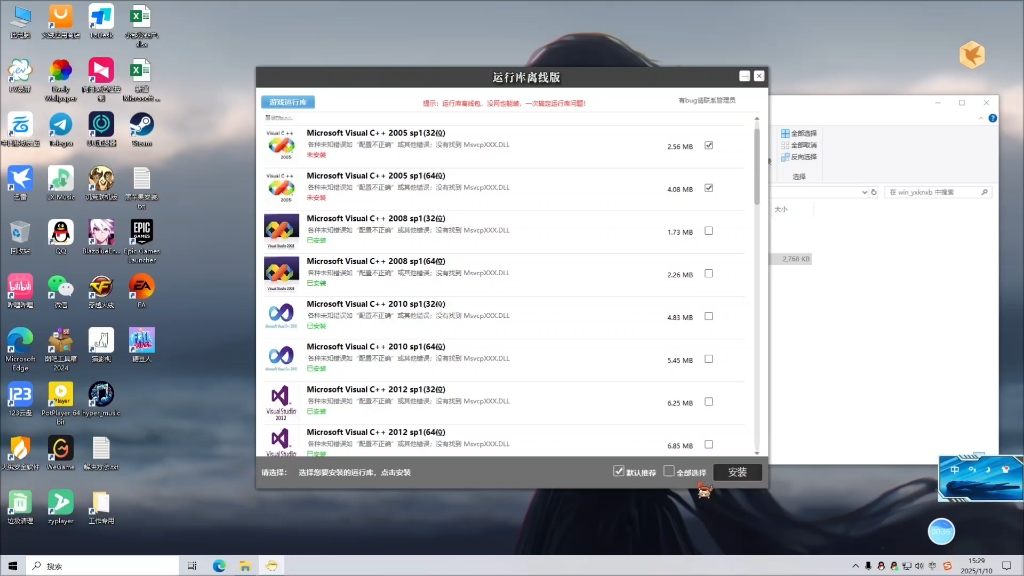Click the orange bird floating widget icon
The height and width of the screenshot is (576, 1024).
point(972,55)
